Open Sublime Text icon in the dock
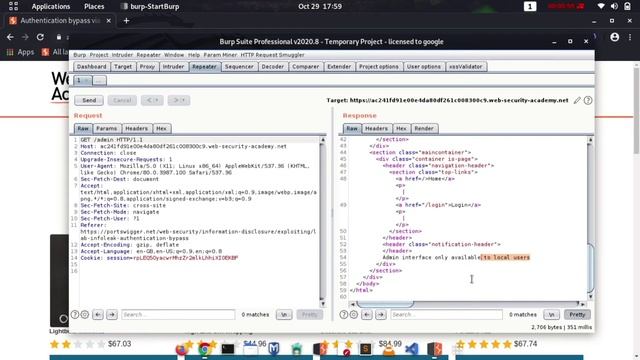 click(x=365, y=349)
